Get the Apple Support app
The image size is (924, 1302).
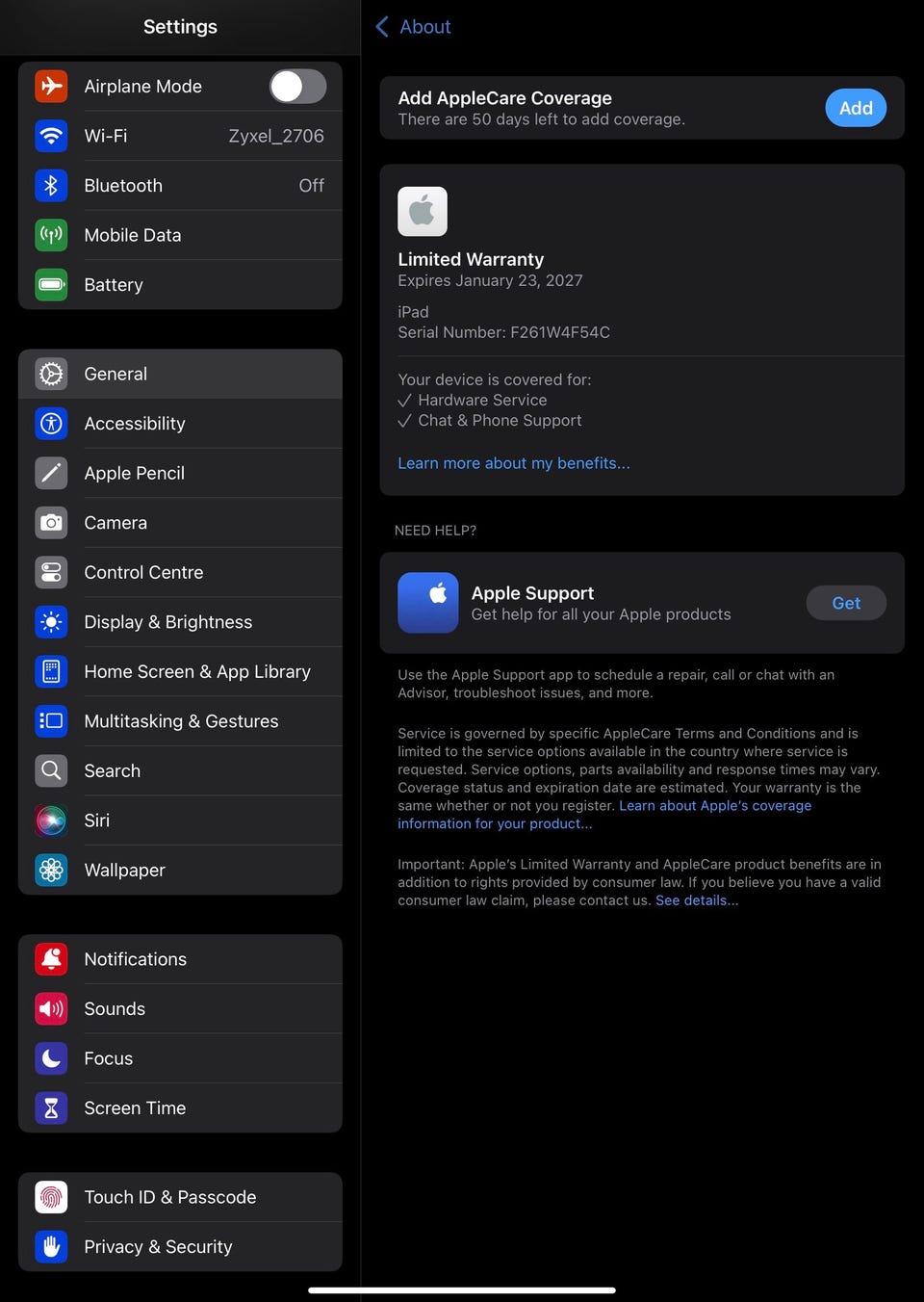click(x=846, y=603)
